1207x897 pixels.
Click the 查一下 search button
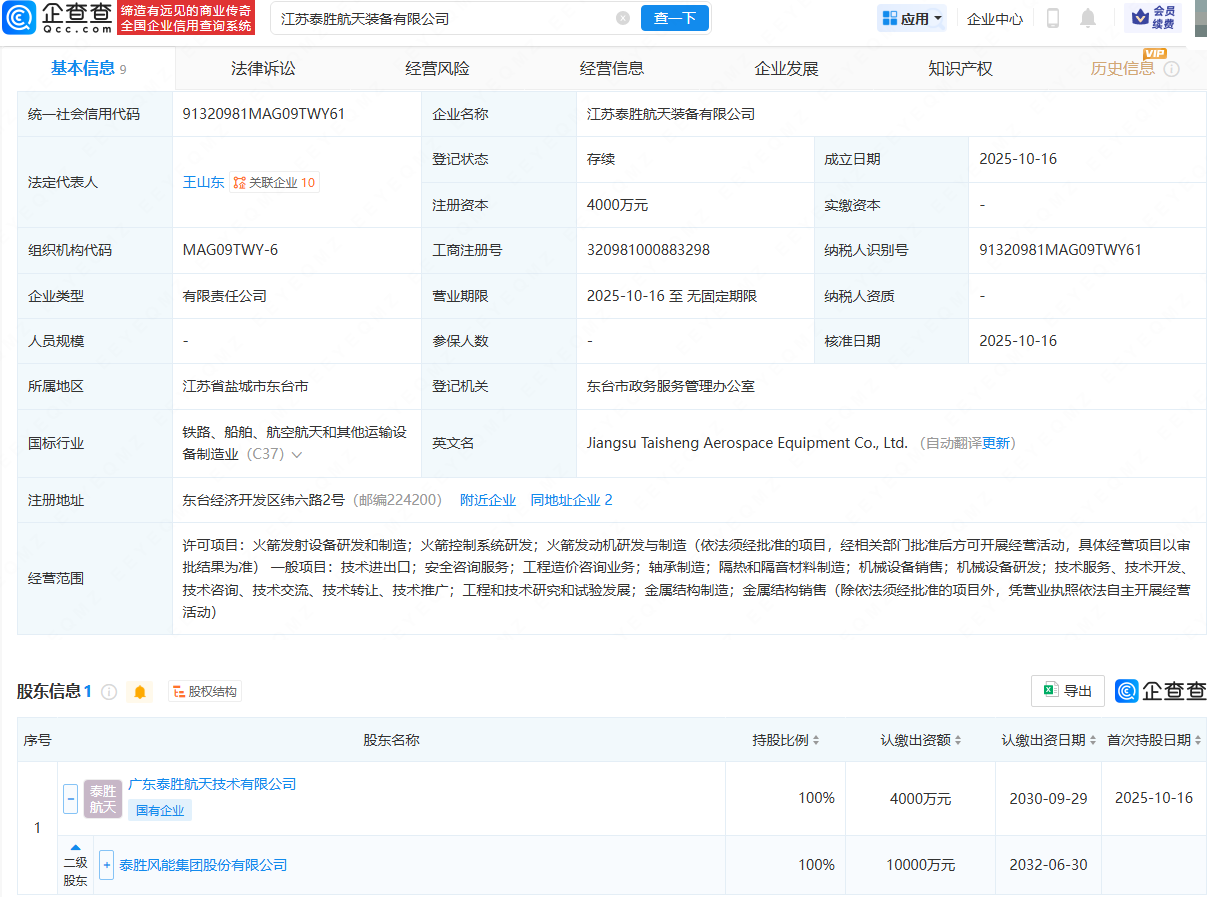(x=675, y=18)
